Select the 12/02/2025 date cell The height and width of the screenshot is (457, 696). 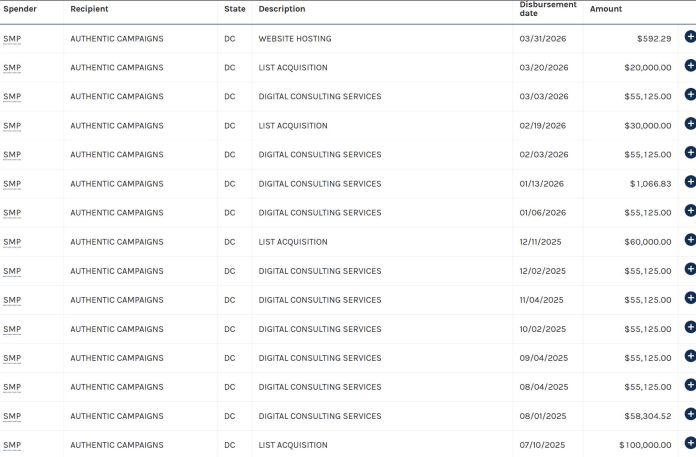click(543, 272)
